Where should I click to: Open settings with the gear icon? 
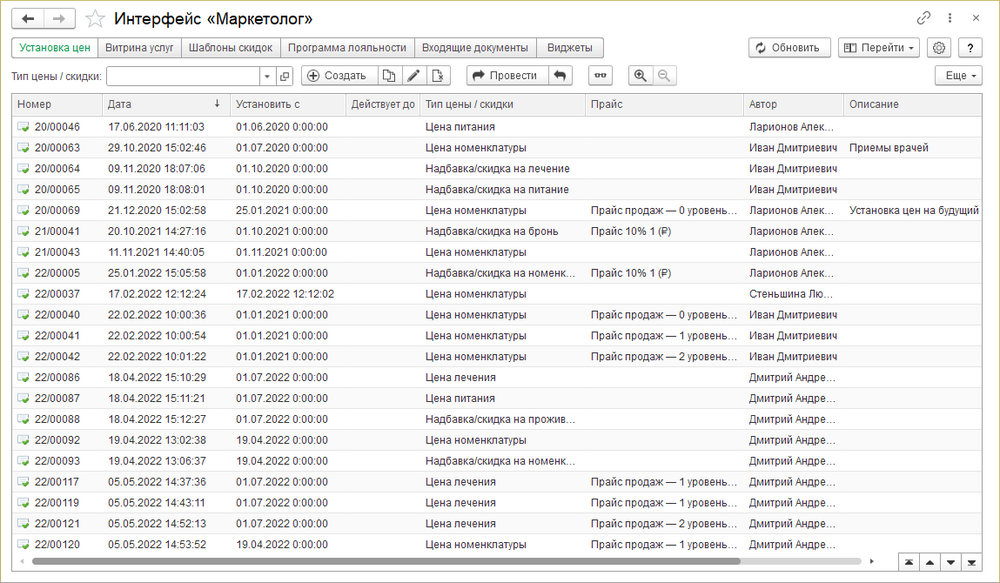[x=938, y=48]
